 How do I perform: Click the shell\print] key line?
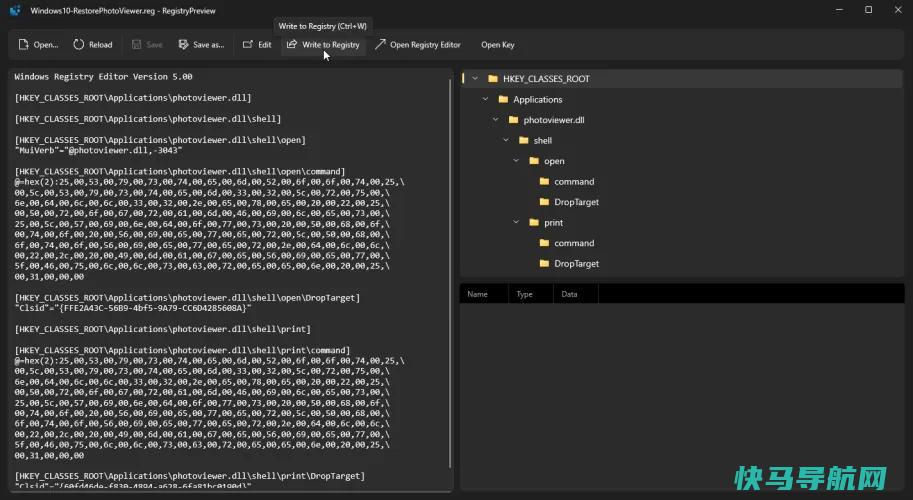162,329
